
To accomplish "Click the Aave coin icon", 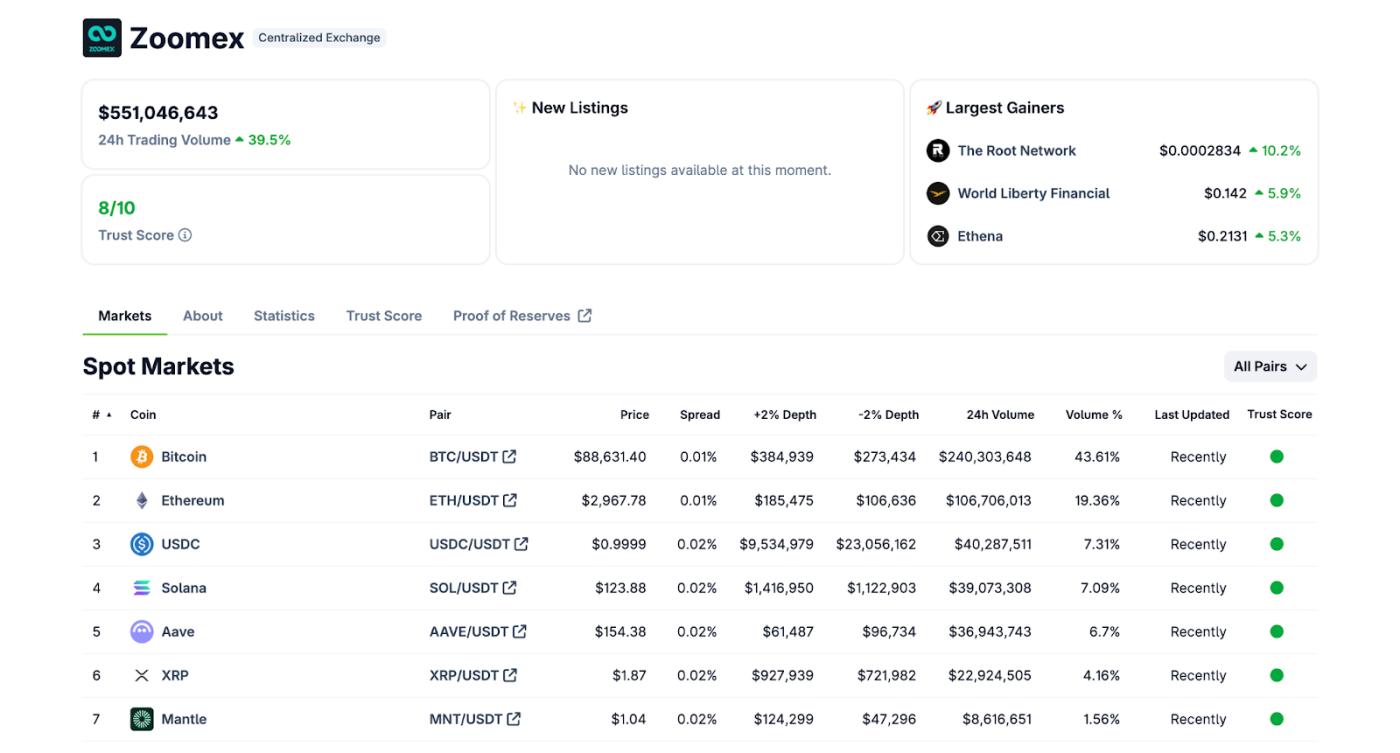I will (x=142, y=632).
